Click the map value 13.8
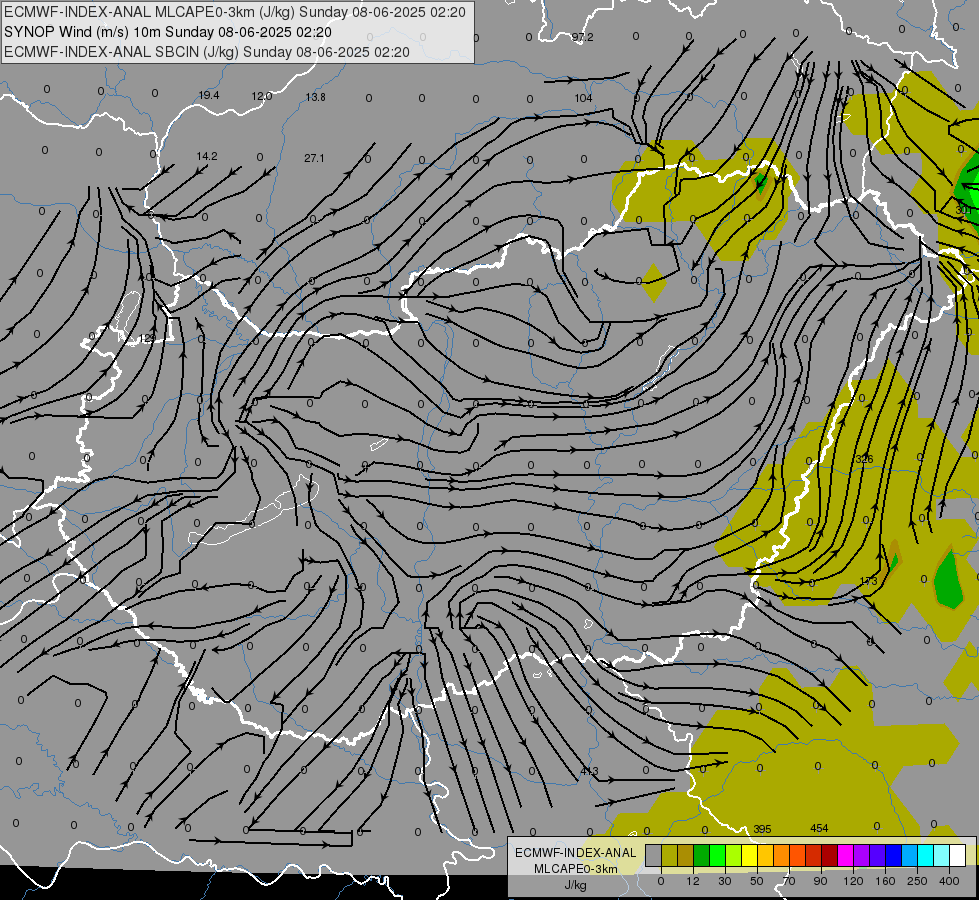Image resolution: width=979 pixels, height=900 pixels. [316, 97]
